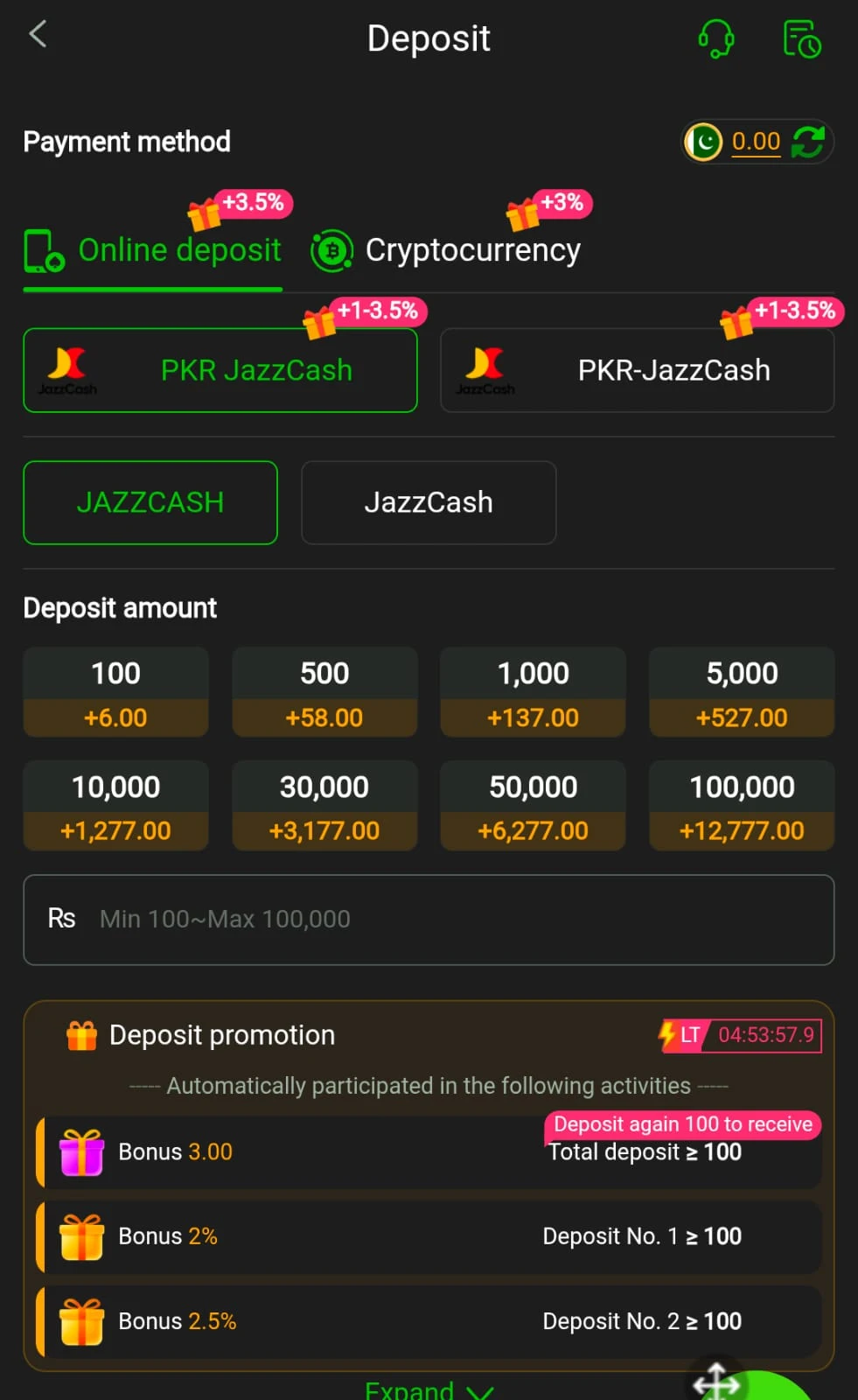Tap the Deposit promotion gift icon

(x=81, y=1036)
